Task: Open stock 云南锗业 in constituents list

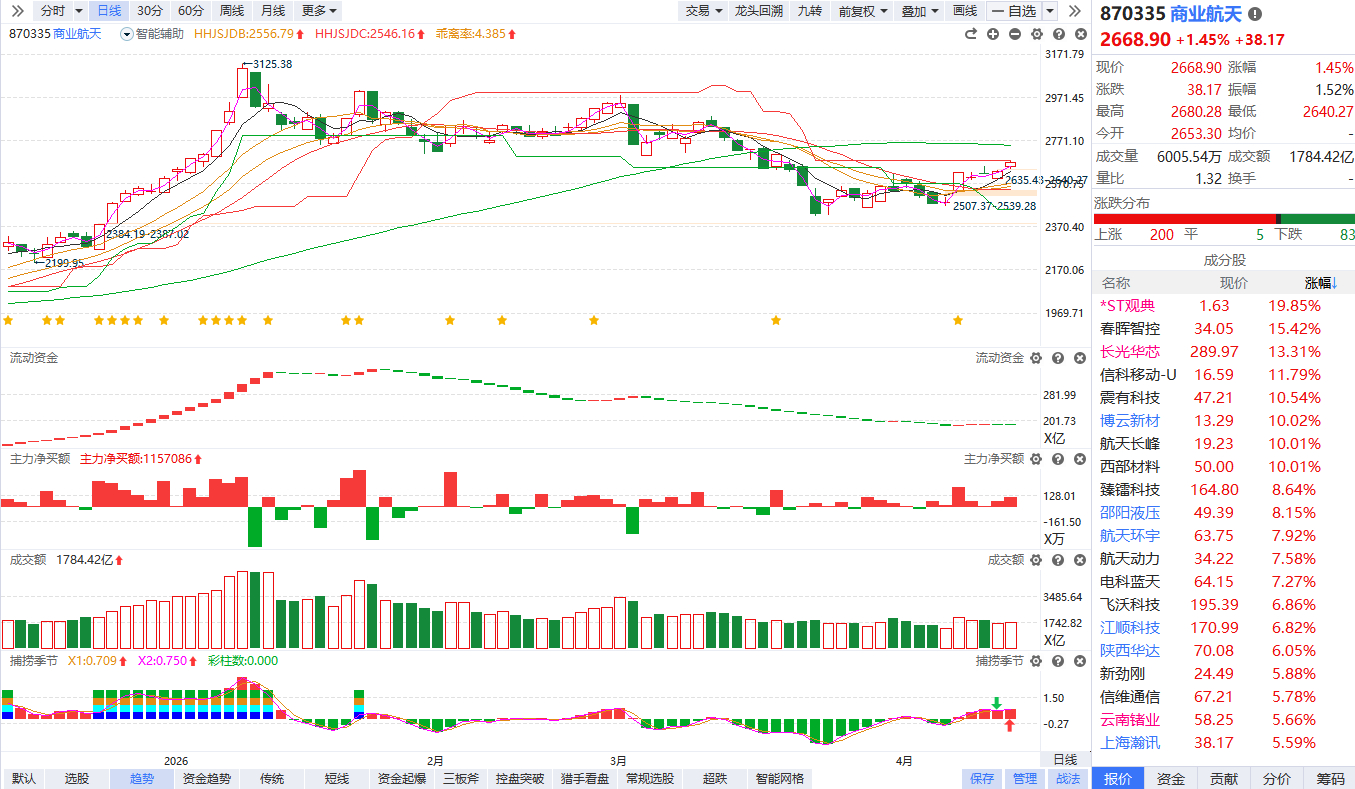Action: pos(1130,720)
